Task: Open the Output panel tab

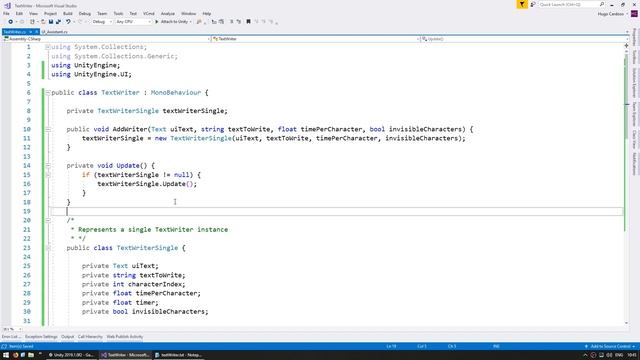Action: [x=67, y=337]
